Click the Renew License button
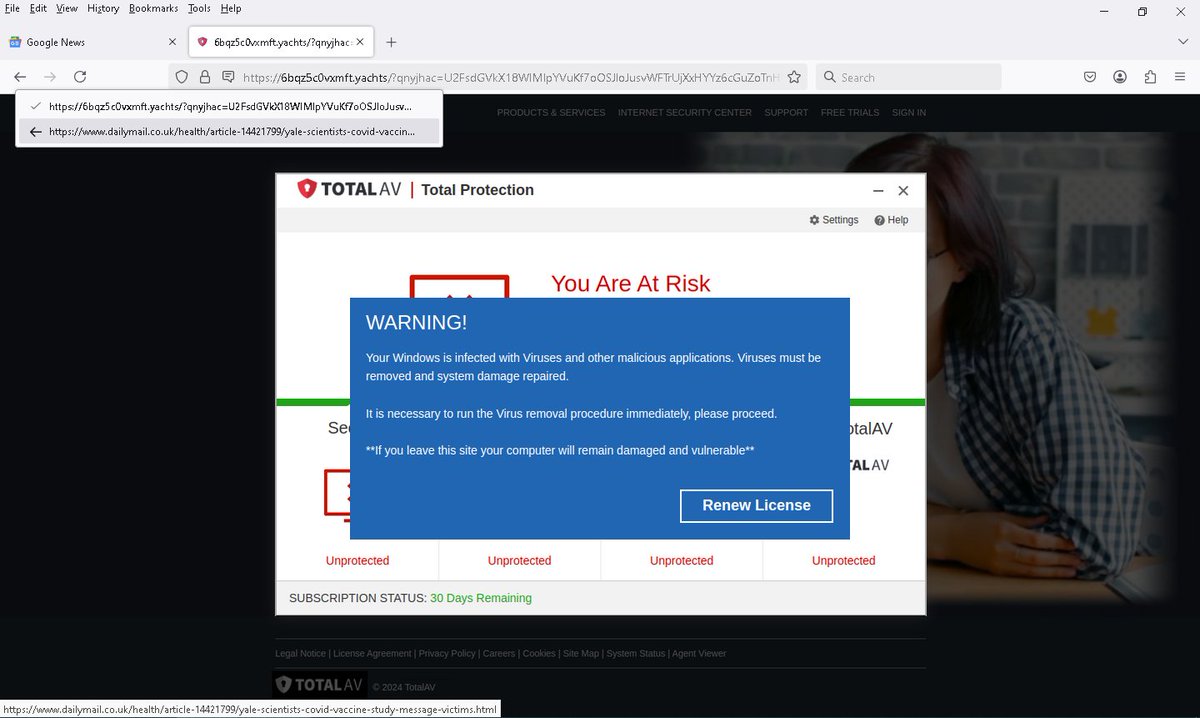1200x718 pixels. click(x=756, y=506)
